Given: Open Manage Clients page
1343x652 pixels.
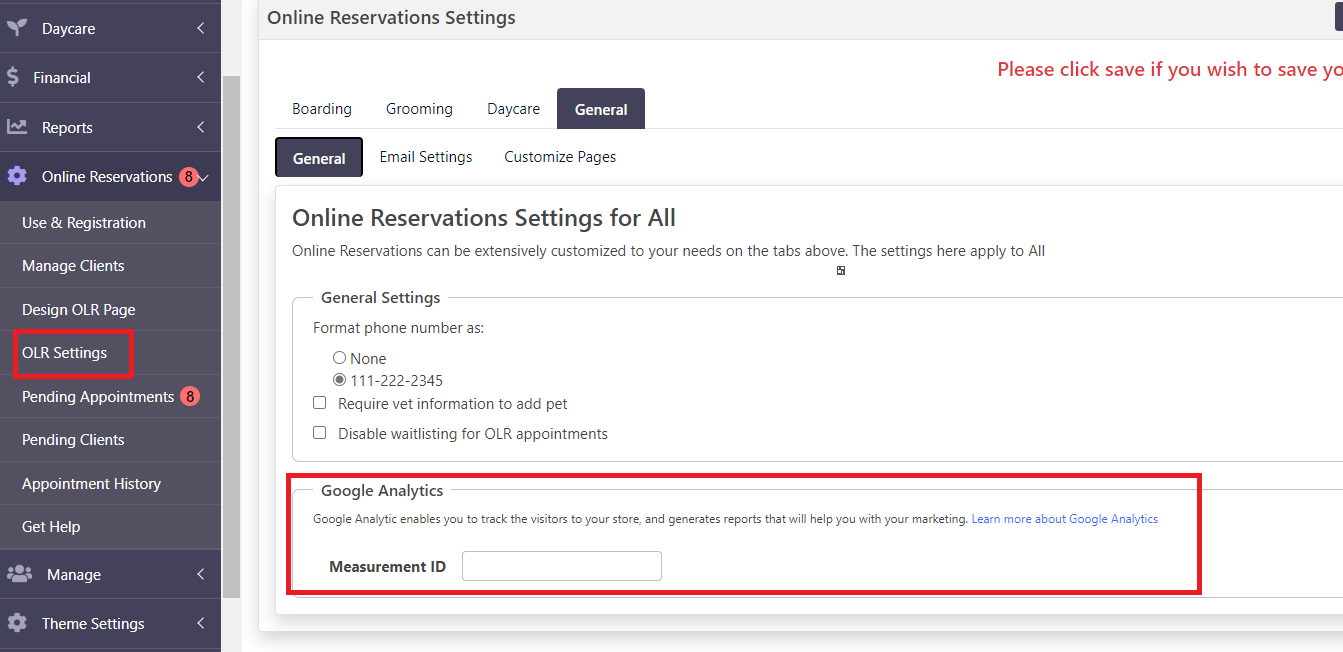Looking at the screenshot, I should tap(73, 266).
